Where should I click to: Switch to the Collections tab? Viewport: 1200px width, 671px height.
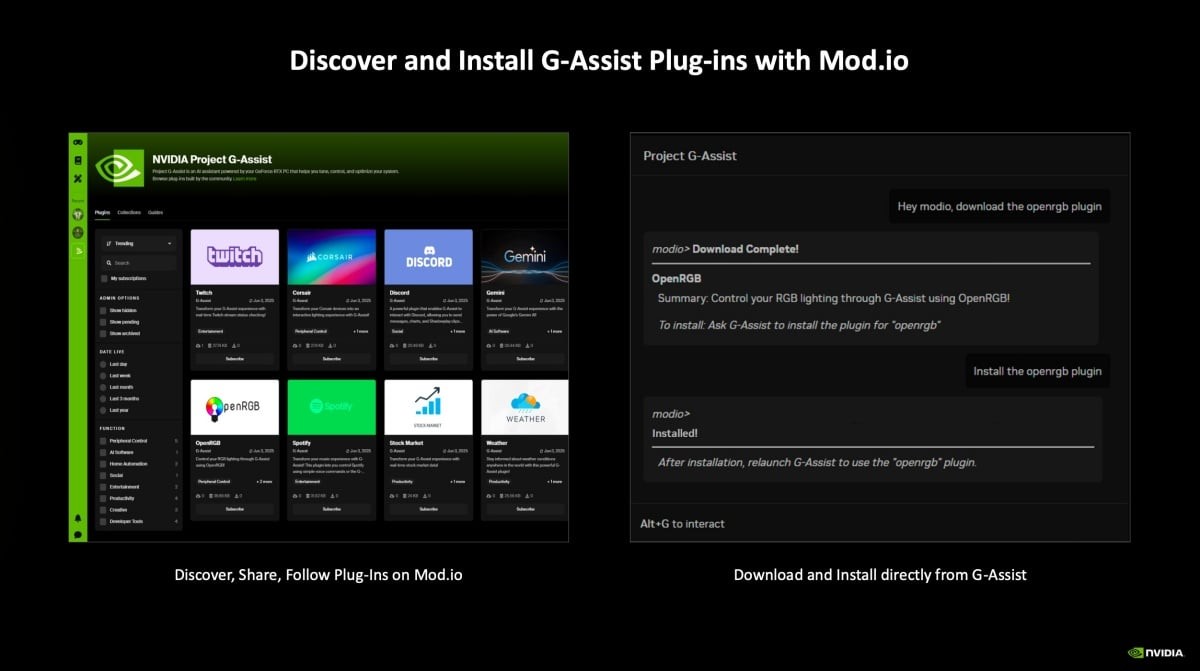129,213
